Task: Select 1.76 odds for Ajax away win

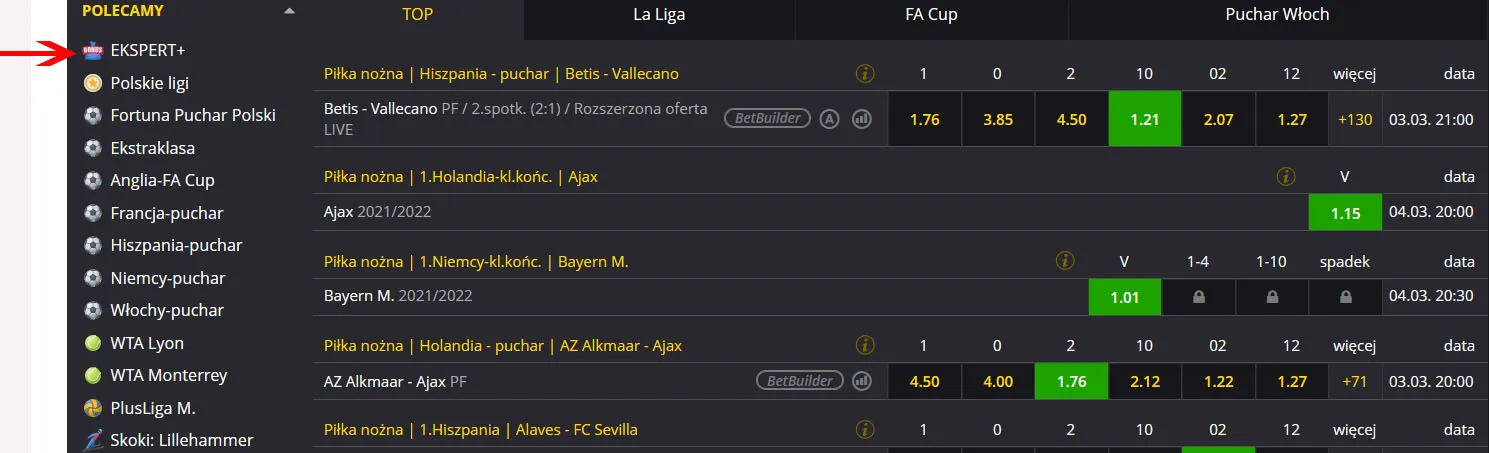Action: tap(1071, 381)
